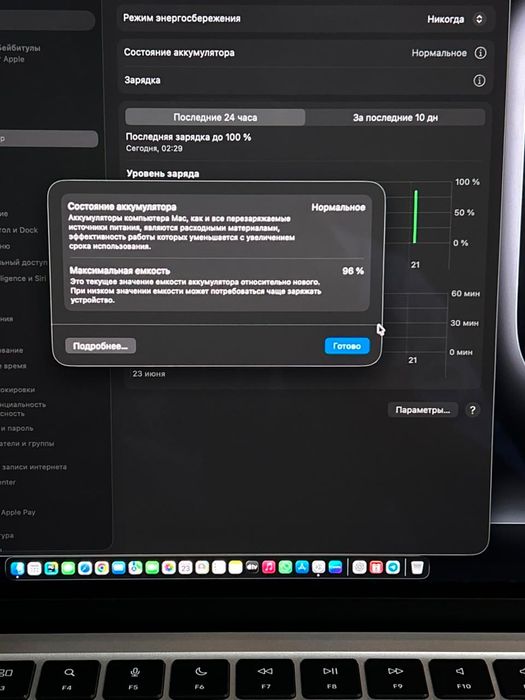Open WhatsApp green icon in Dock
Image resolution: width=525 pixels, height=700 pixels.
(285, 567)
